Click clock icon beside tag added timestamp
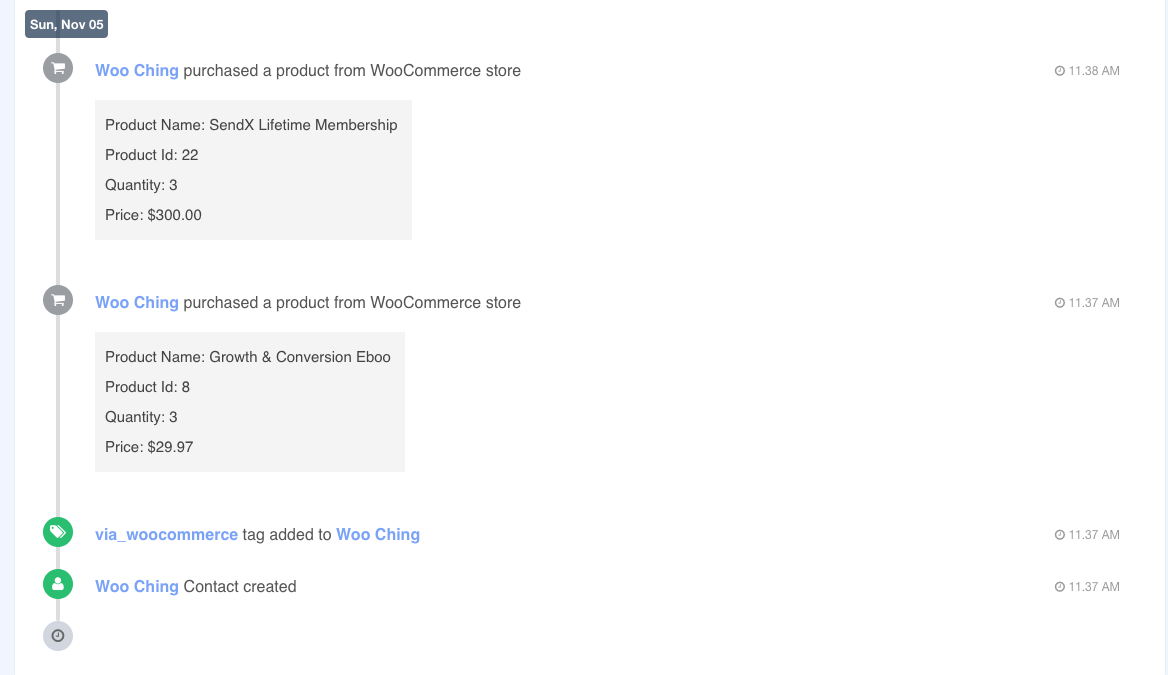 click(1059, 535)
